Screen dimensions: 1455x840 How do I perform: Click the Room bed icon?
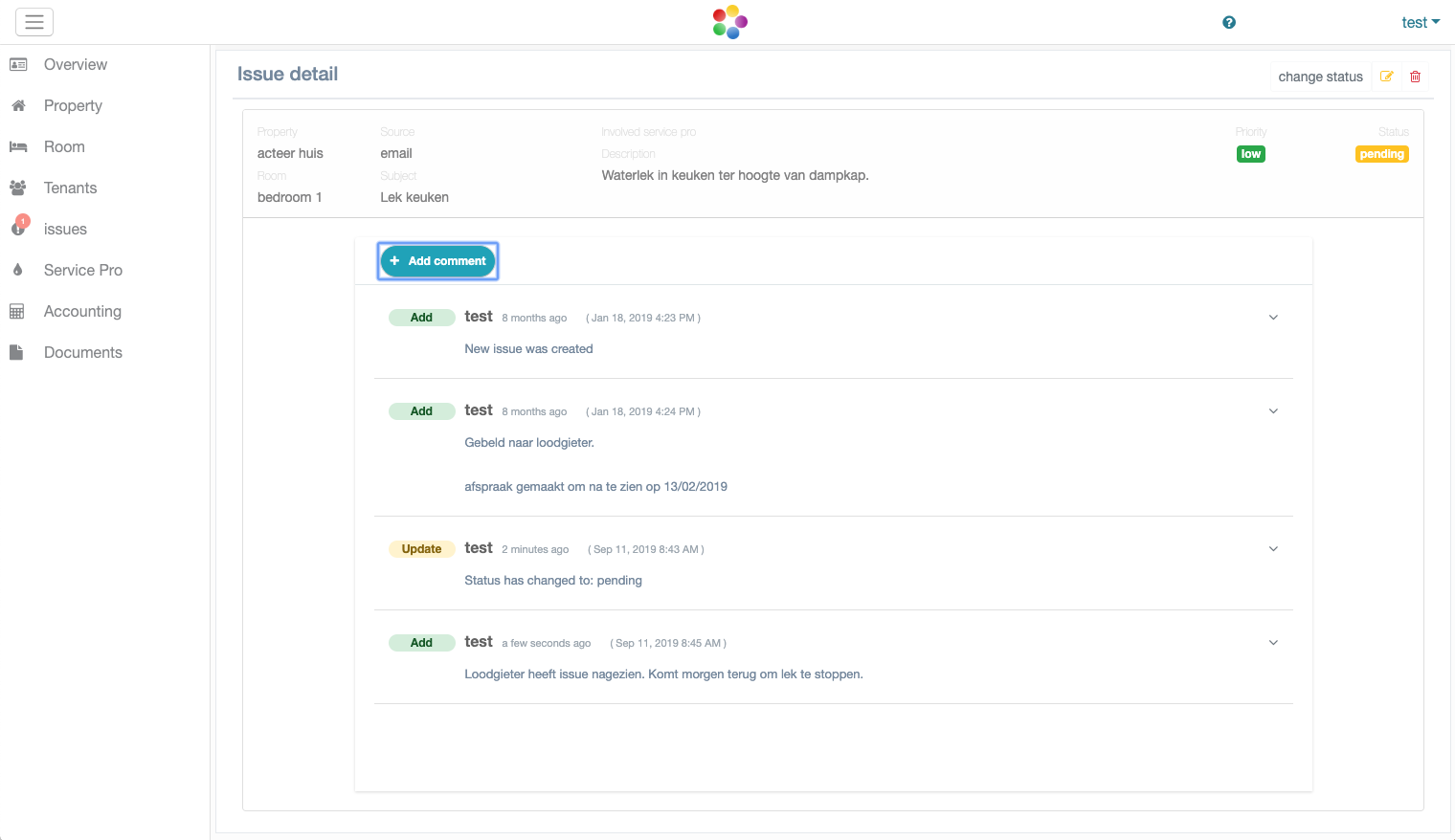[18, 147]
